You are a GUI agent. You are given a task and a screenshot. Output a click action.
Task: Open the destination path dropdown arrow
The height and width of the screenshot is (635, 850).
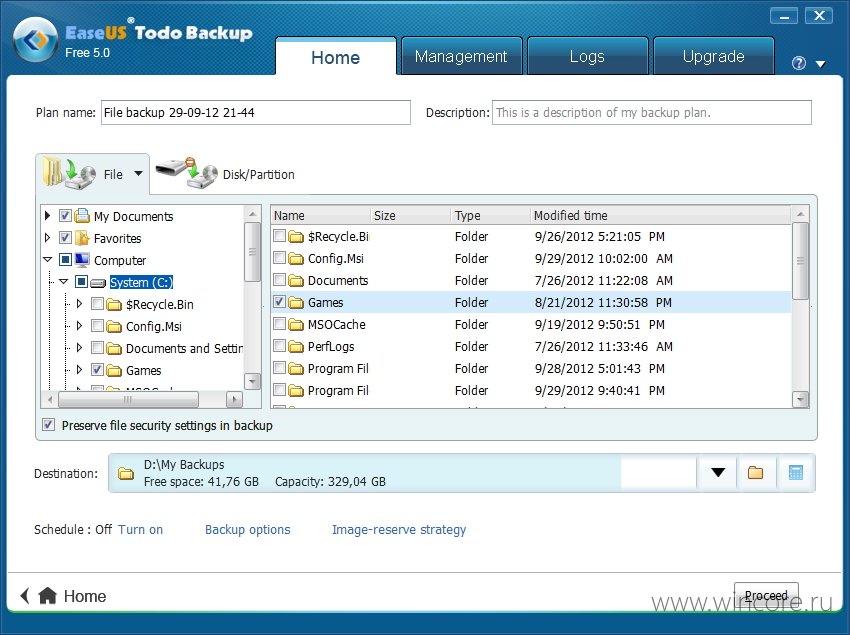point(718,473)
